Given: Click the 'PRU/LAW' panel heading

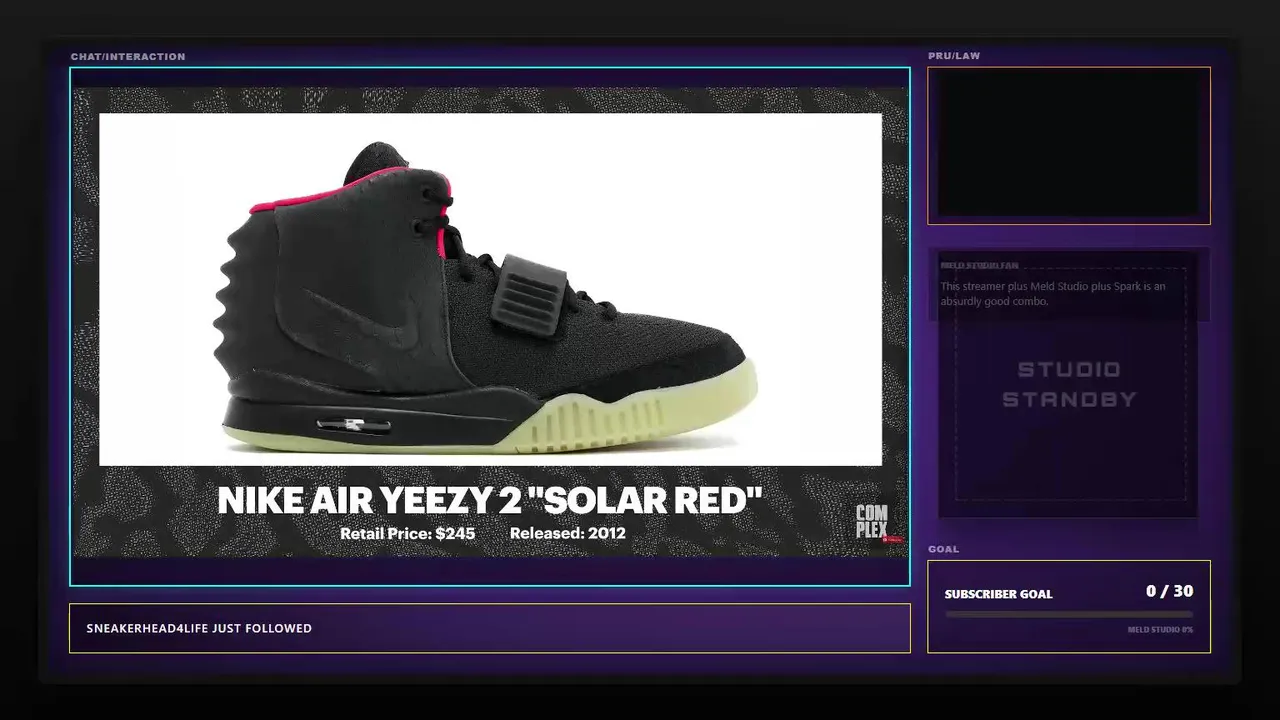Looking at the screenshot, I should (954, 56).
